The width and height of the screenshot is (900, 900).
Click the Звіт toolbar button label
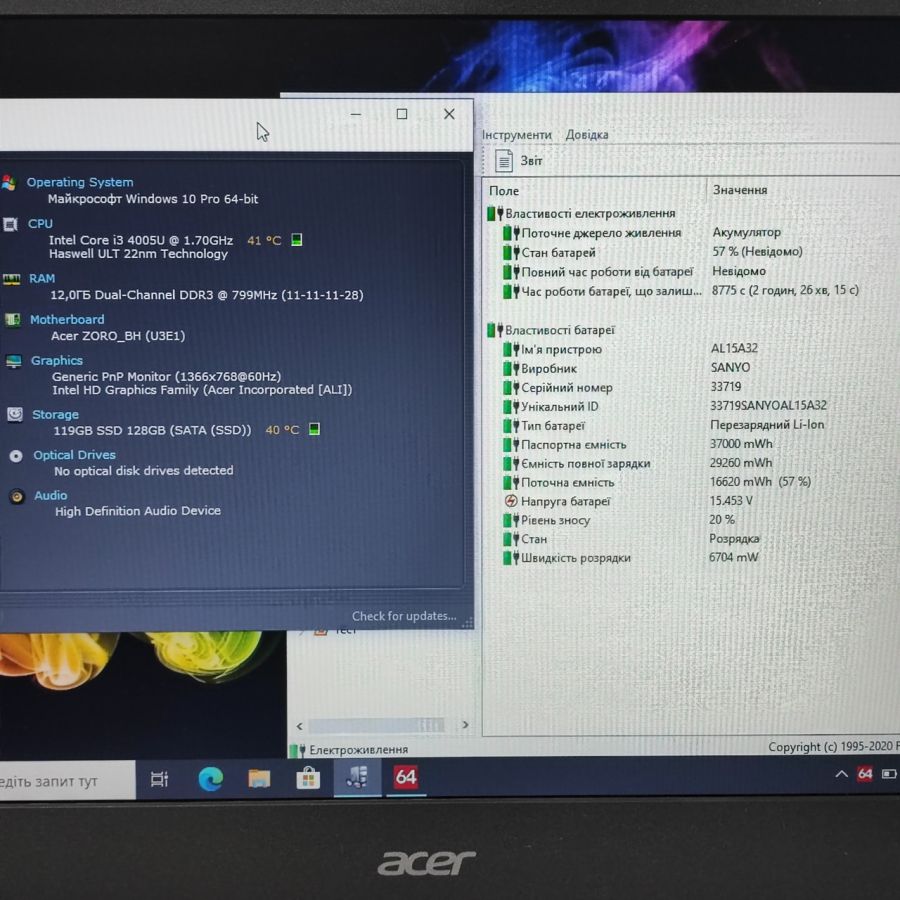click(x=532, y=161)
